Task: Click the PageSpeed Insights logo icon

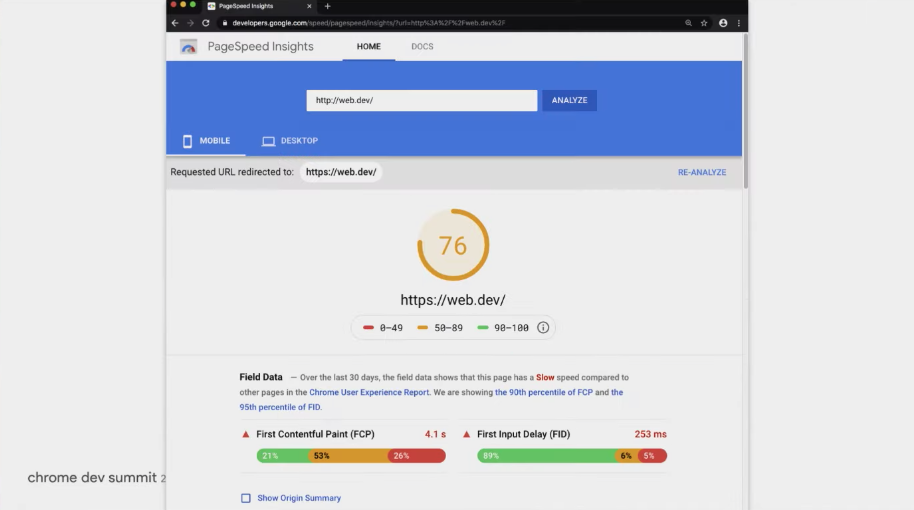Action: coord(188,47)
